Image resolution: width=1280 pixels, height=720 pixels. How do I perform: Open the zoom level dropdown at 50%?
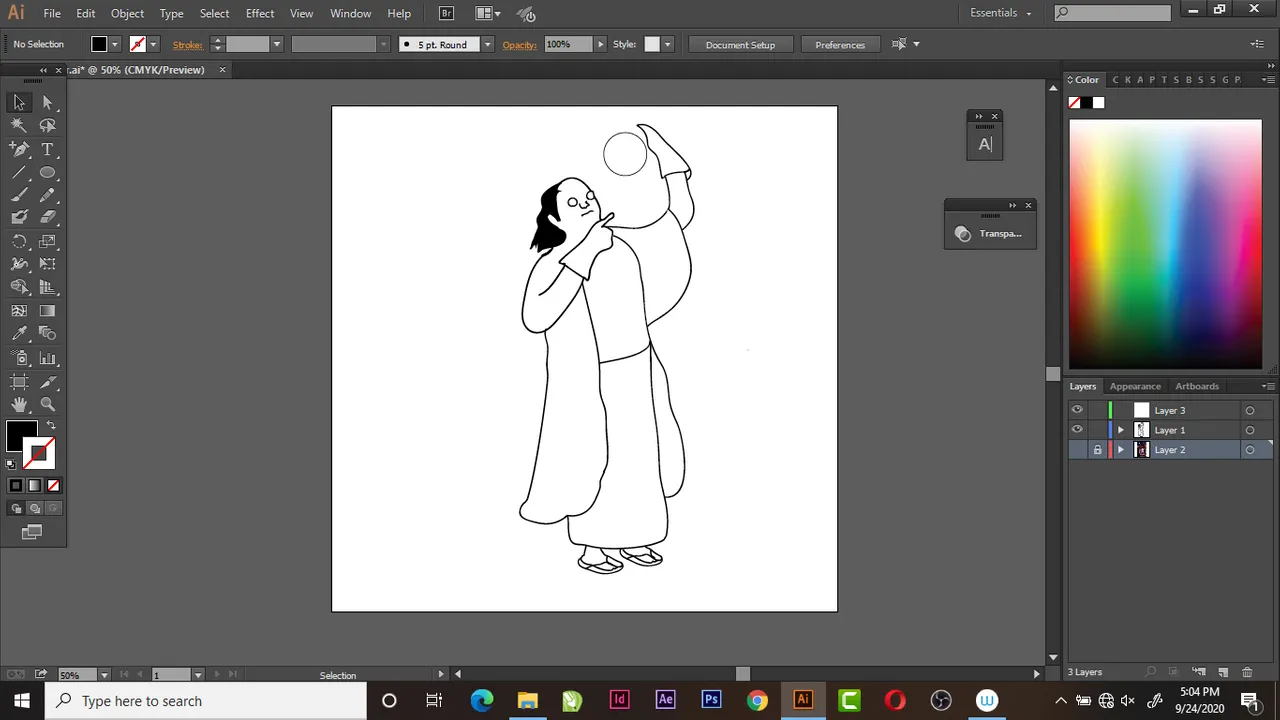[103, 675]
